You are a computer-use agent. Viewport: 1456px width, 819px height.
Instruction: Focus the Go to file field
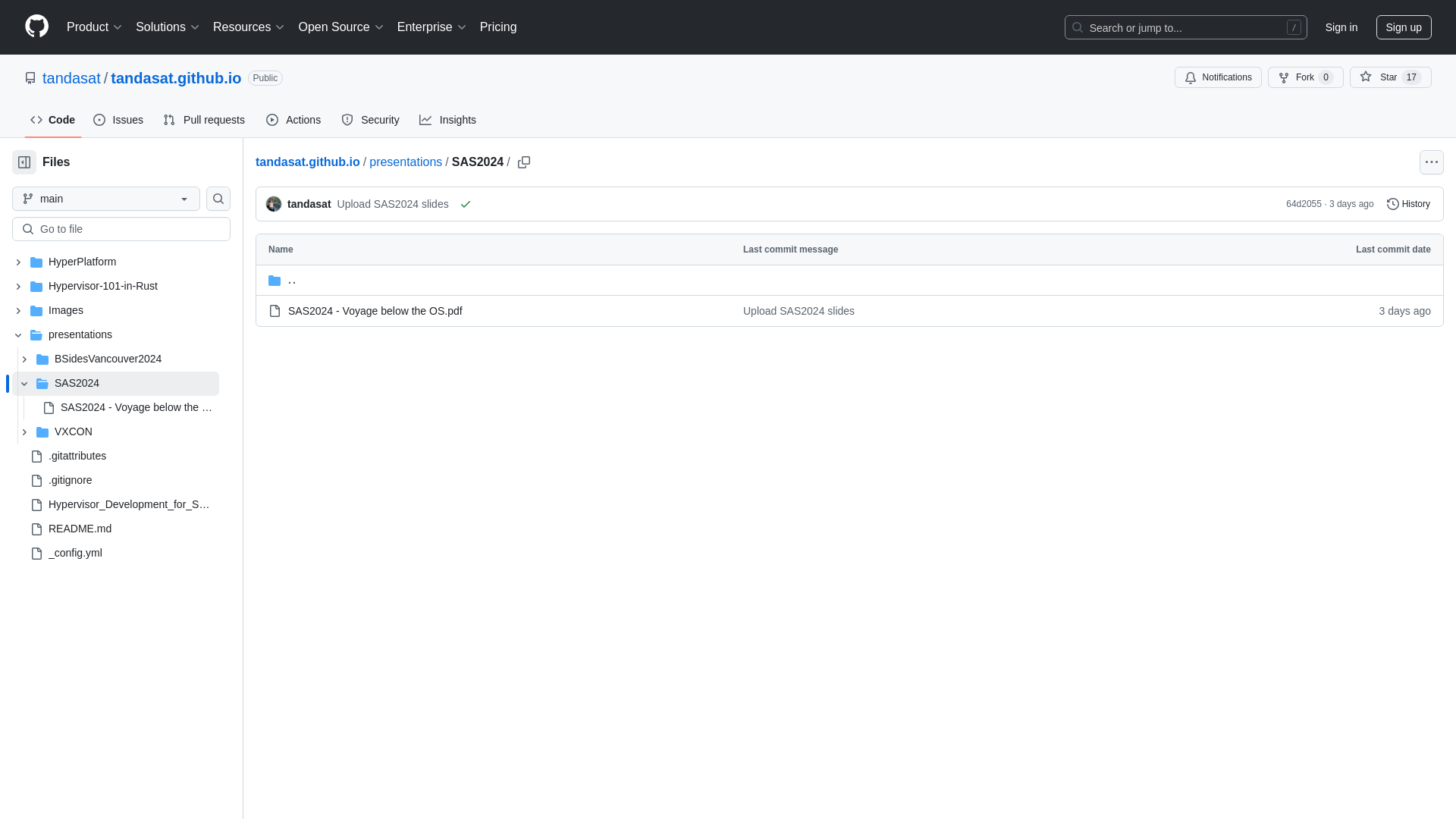[121, 229]
